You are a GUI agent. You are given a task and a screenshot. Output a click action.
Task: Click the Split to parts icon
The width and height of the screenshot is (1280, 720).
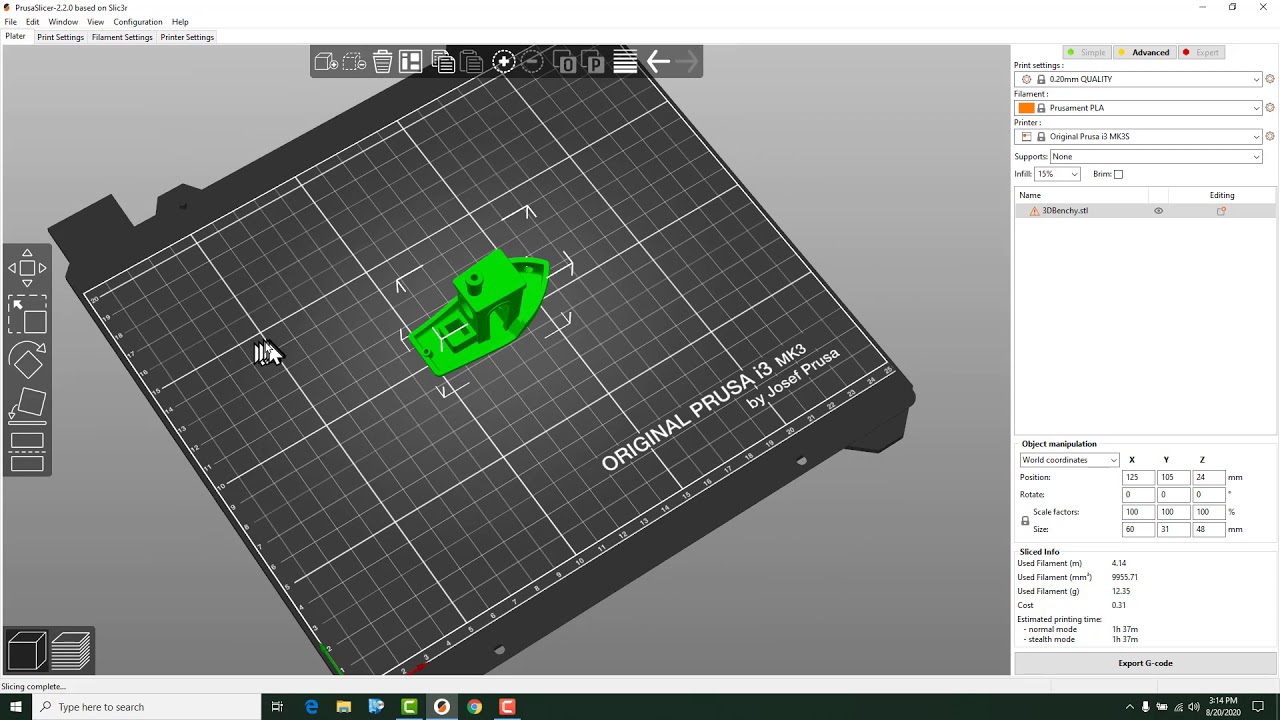coord(594,63)
